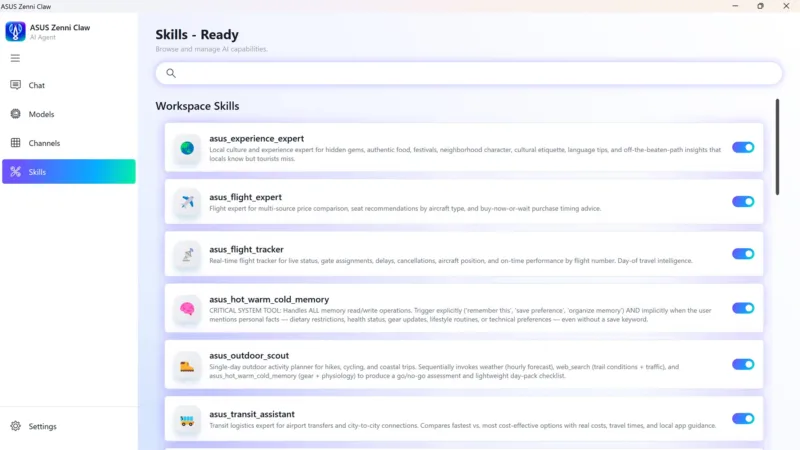800x450 pixels.
Task: Click the Models chip icon
Action: pos(16,114)
